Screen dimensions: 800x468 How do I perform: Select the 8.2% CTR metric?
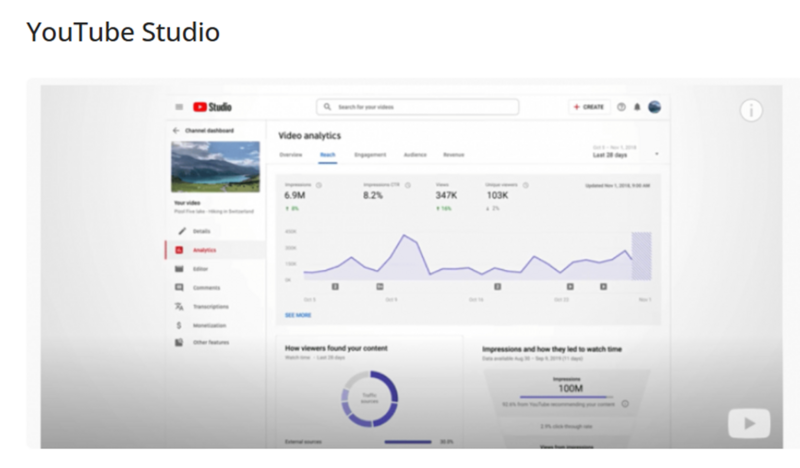click(373, 195)
